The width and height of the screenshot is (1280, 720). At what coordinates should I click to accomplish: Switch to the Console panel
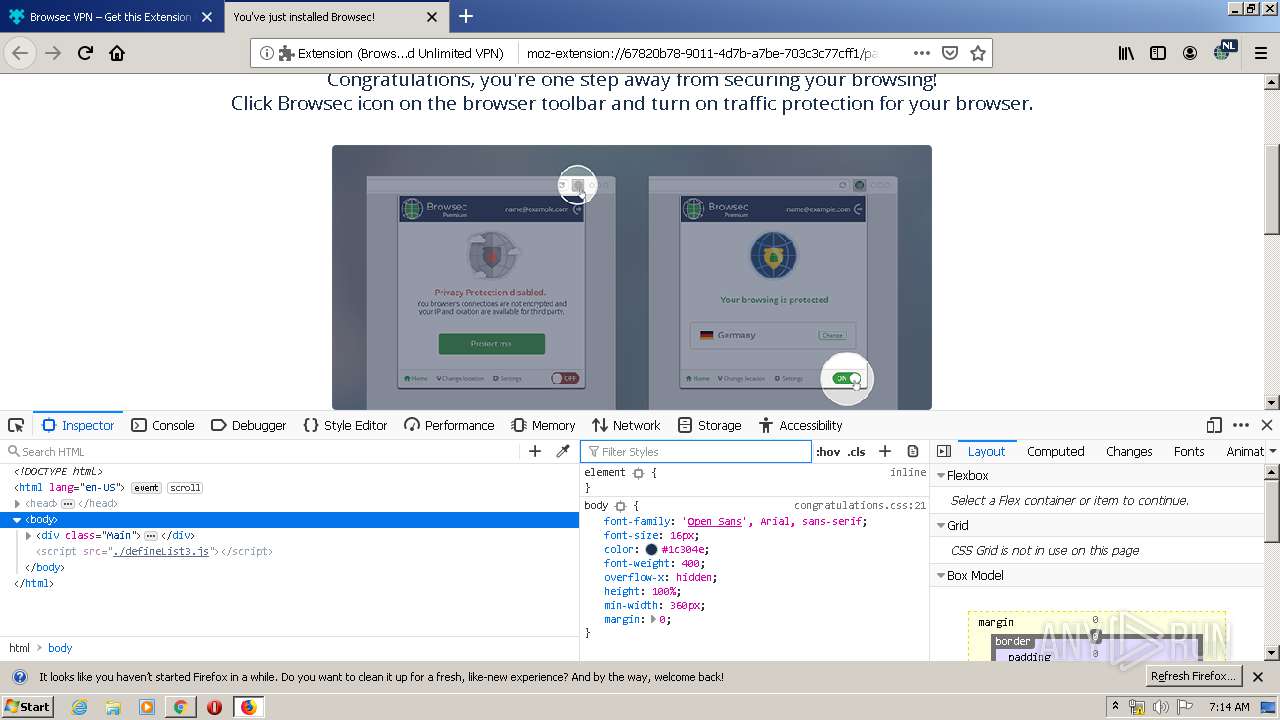pyautogui.click(x=163, y=425)
